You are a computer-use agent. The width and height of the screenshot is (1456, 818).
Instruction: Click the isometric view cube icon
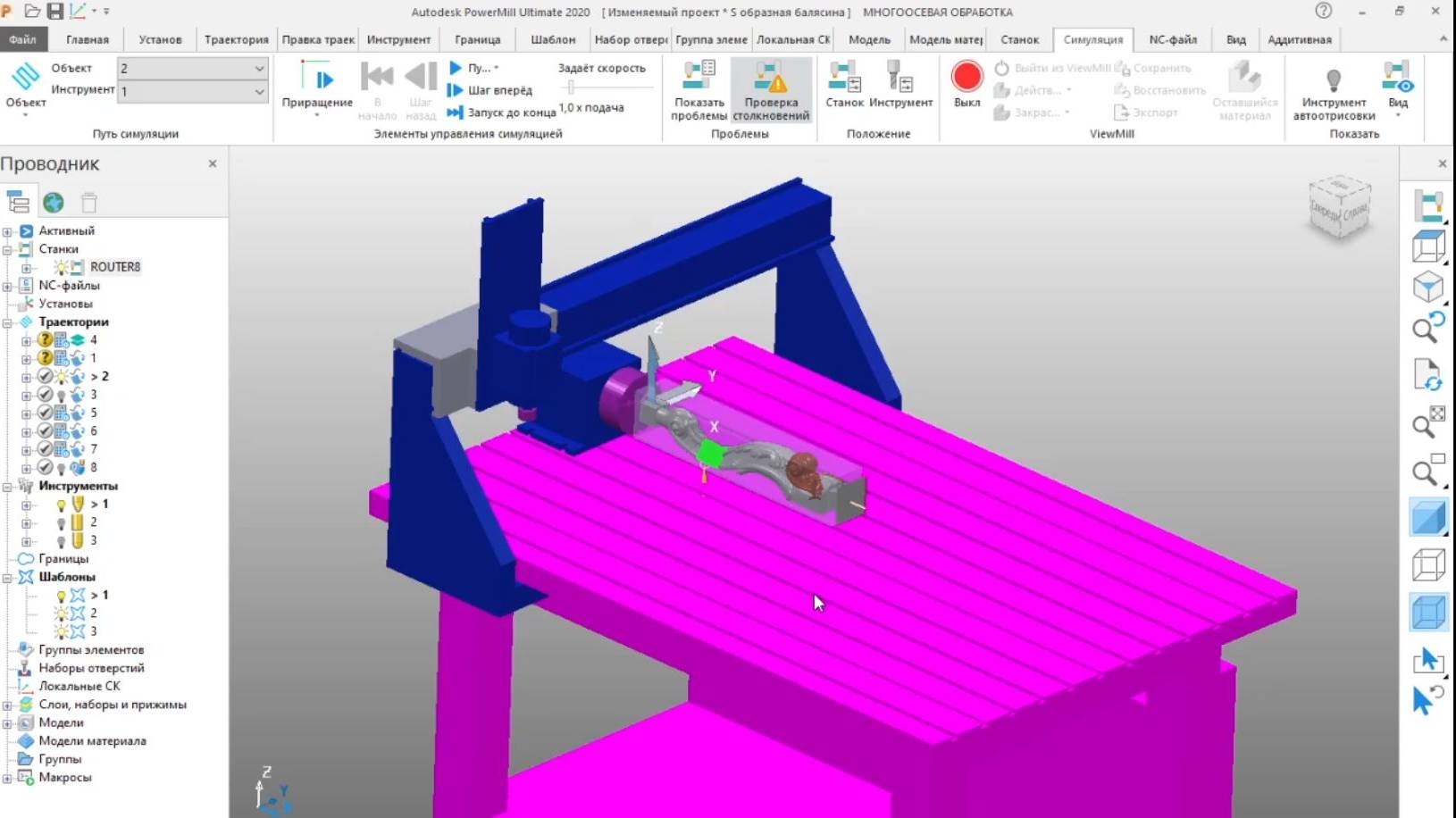[1428, 288]
